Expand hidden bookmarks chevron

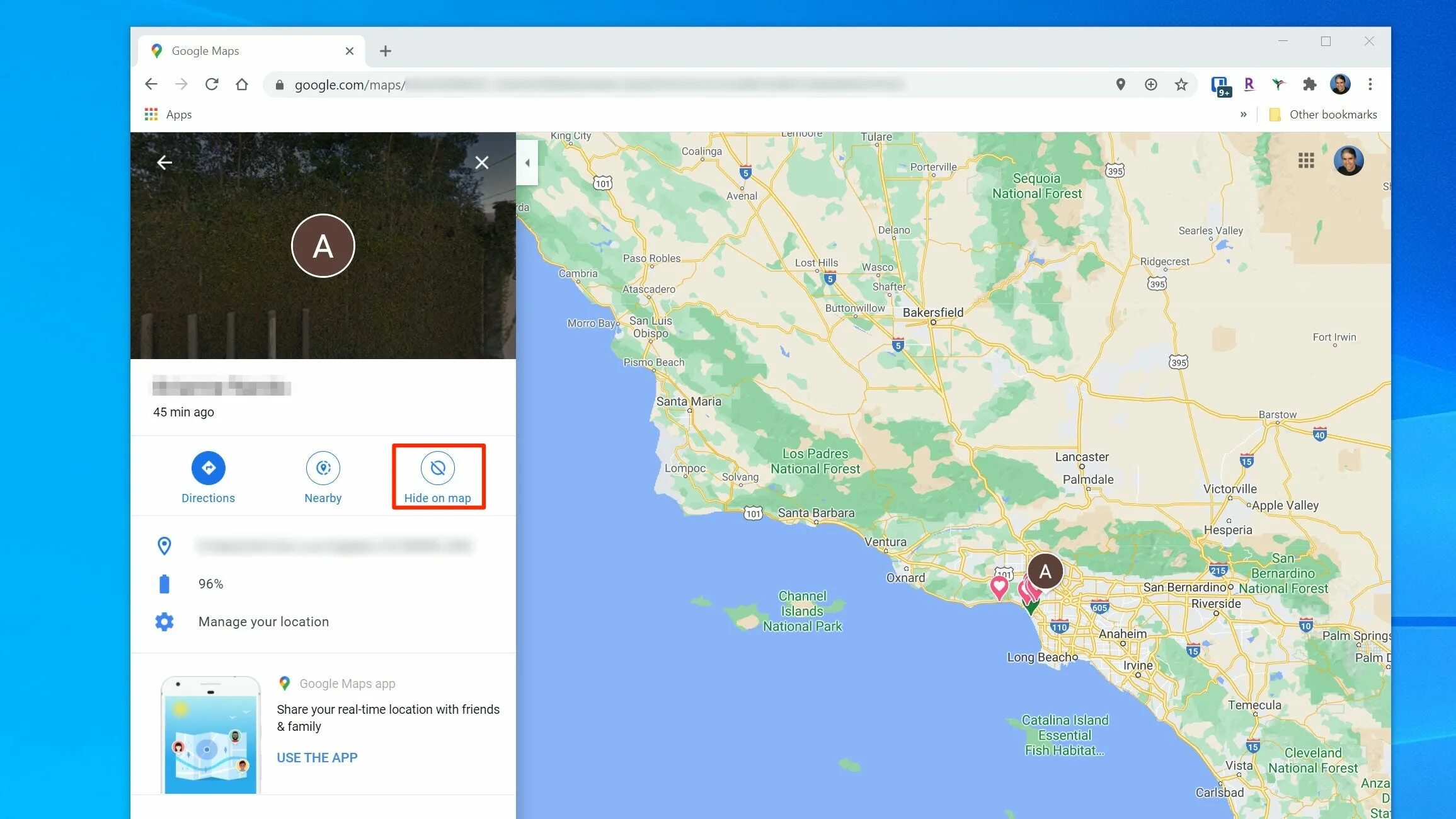(1243, 115)
